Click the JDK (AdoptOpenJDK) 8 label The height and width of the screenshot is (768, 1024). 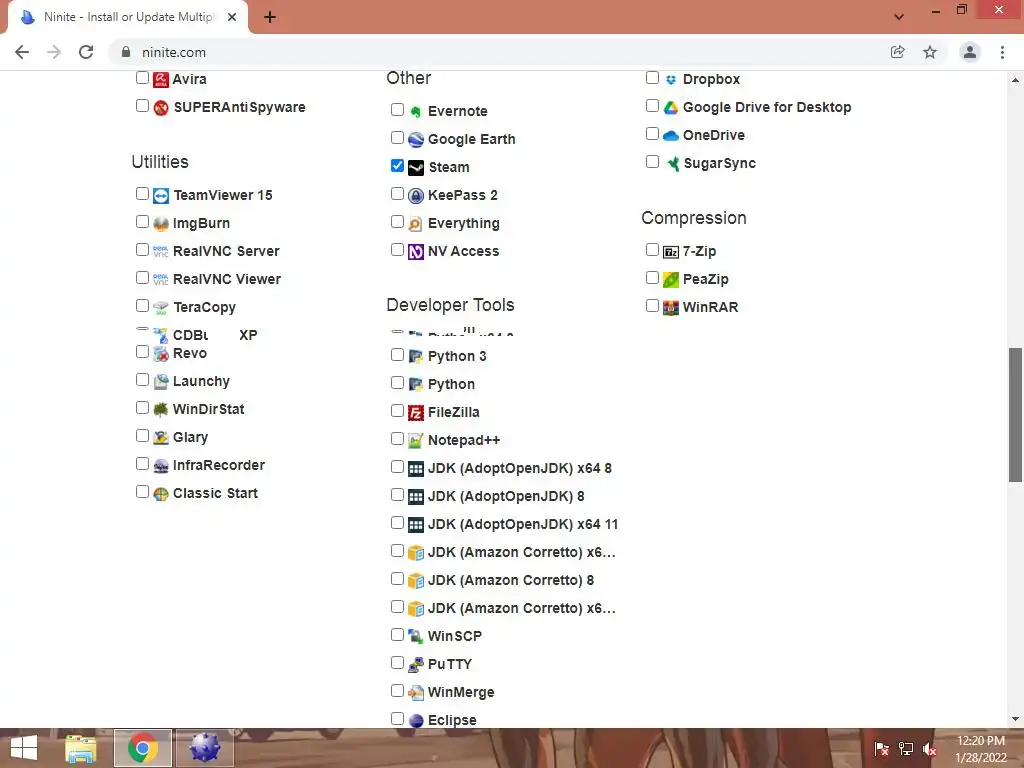[x=506, y=496]
